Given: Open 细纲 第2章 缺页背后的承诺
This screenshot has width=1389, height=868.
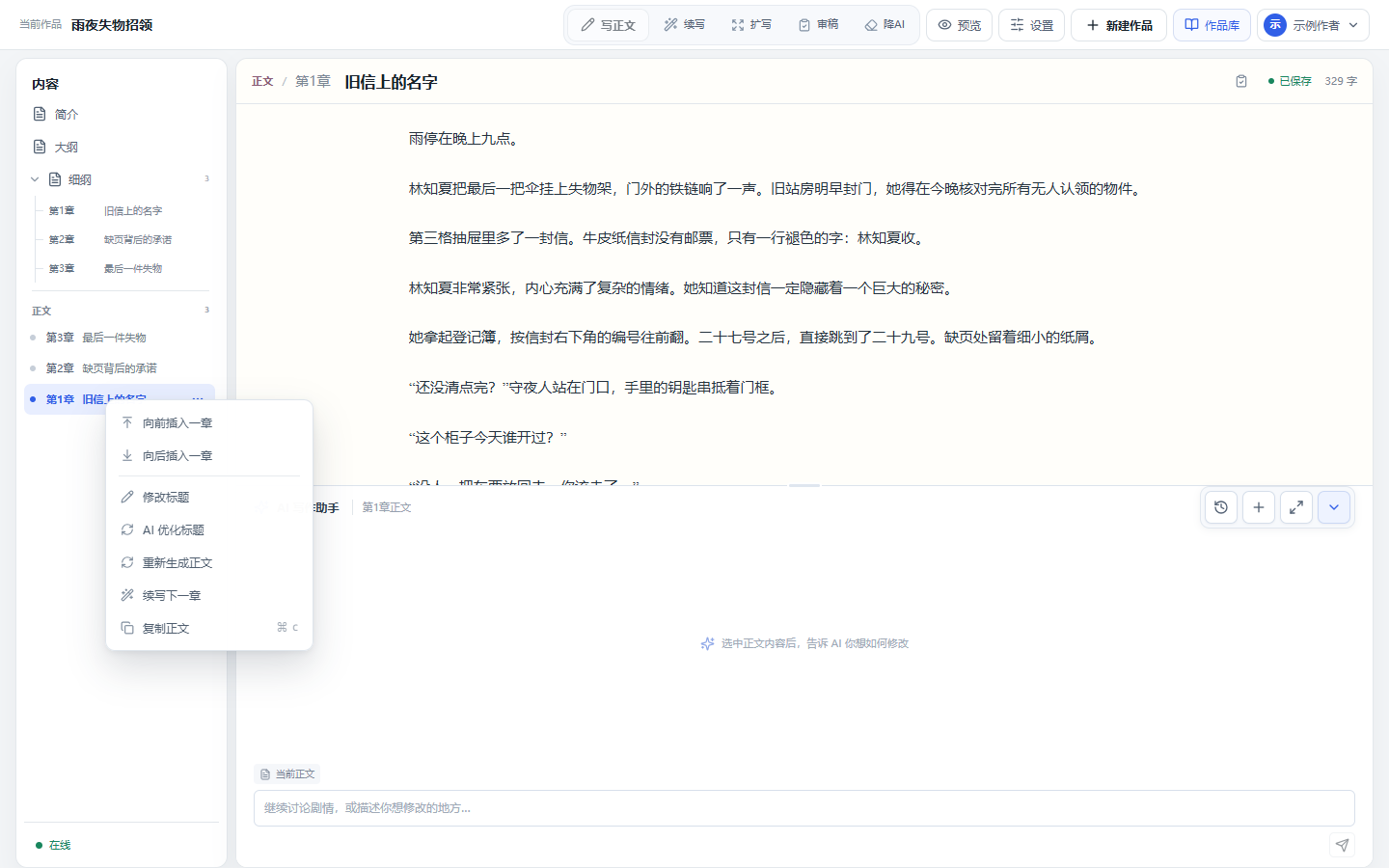Looking at the screenshot, I should click(x=125, y=239).
